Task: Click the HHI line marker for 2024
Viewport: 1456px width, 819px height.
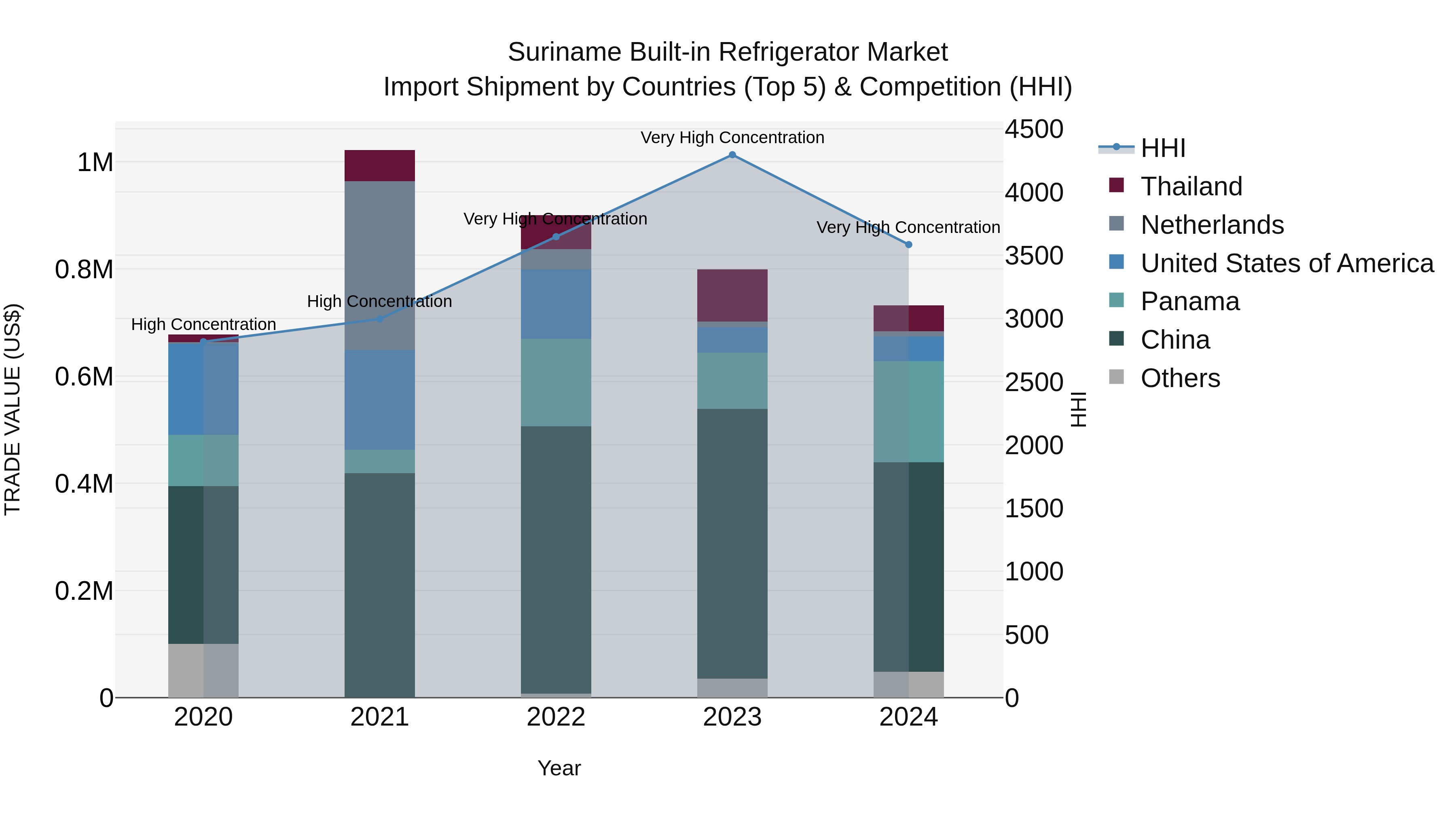Action: tap(909, 245)
